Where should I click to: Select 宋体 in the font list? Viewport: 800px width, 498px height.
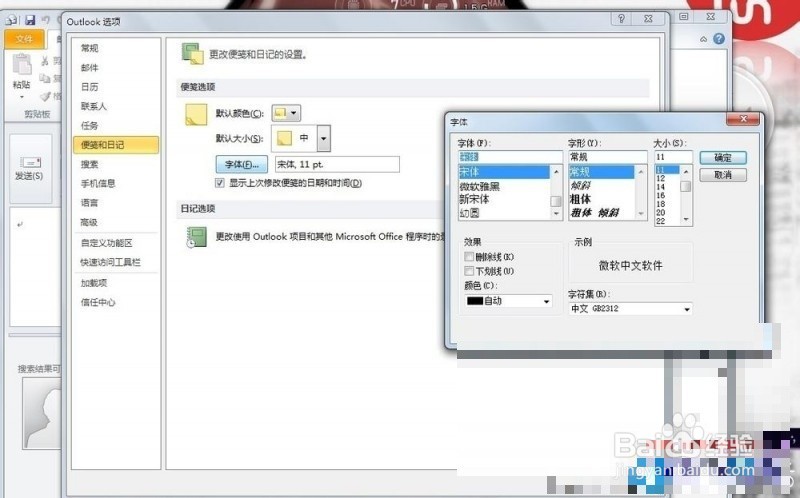tap(504, 172)
